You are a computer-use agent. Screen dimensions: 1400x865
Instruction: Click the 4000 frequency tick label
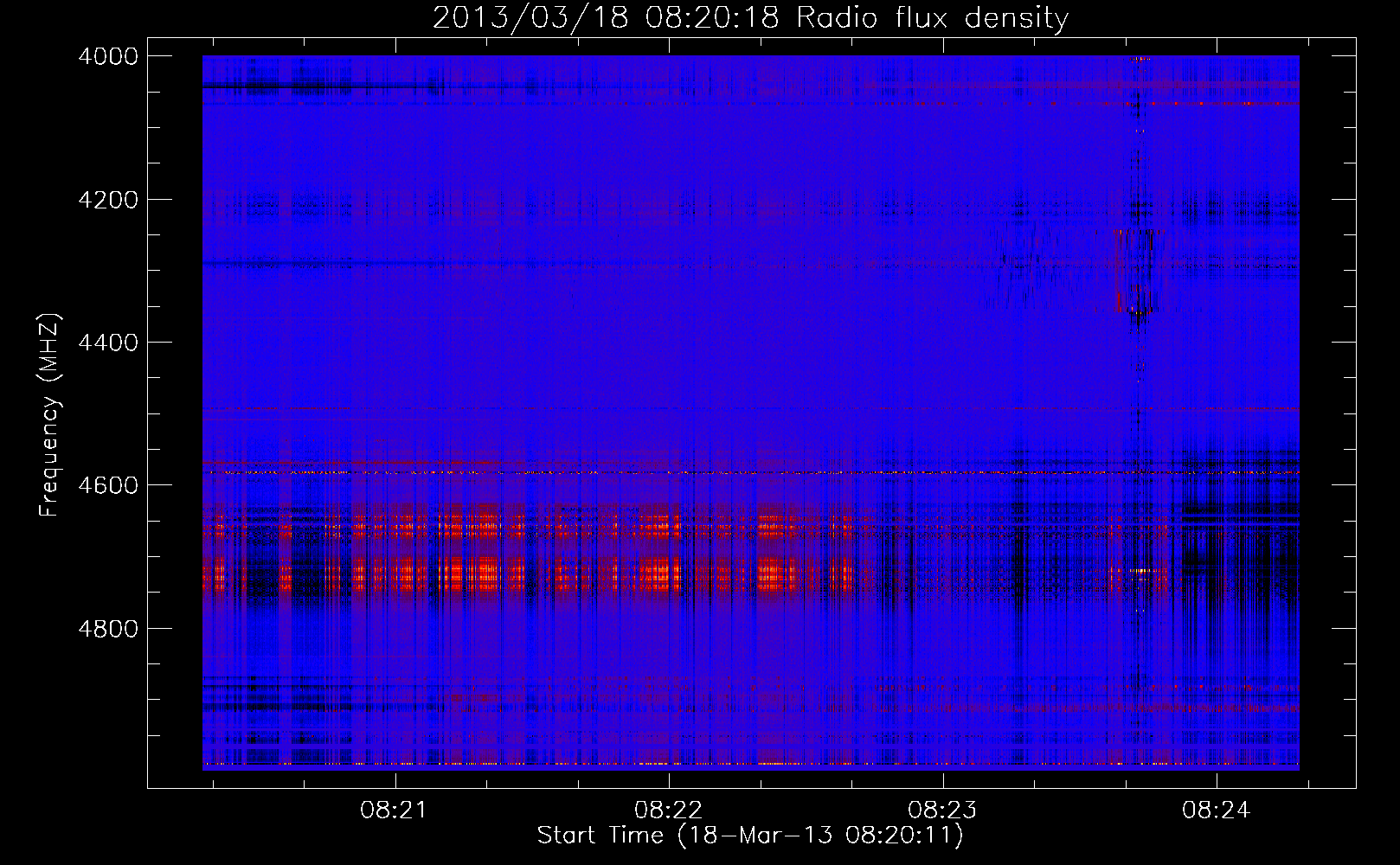108,56
